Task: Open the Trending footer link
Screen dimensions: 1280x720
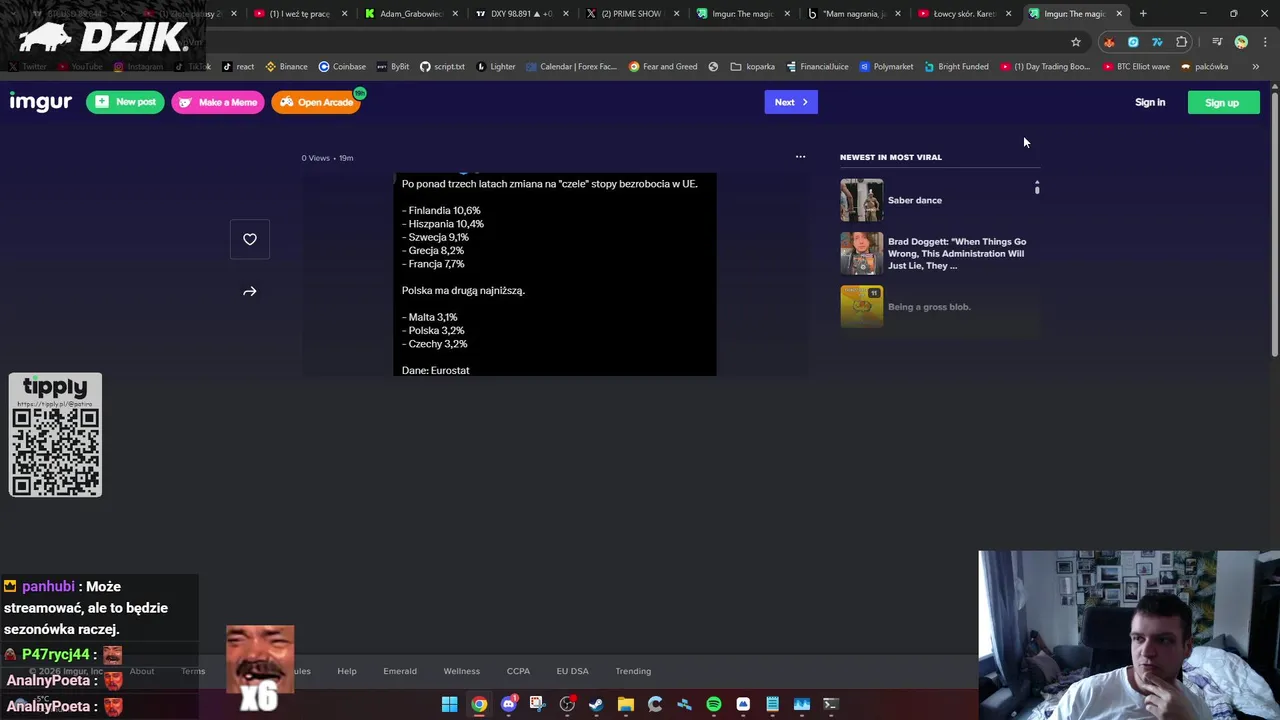Action: tap(633, 671)
